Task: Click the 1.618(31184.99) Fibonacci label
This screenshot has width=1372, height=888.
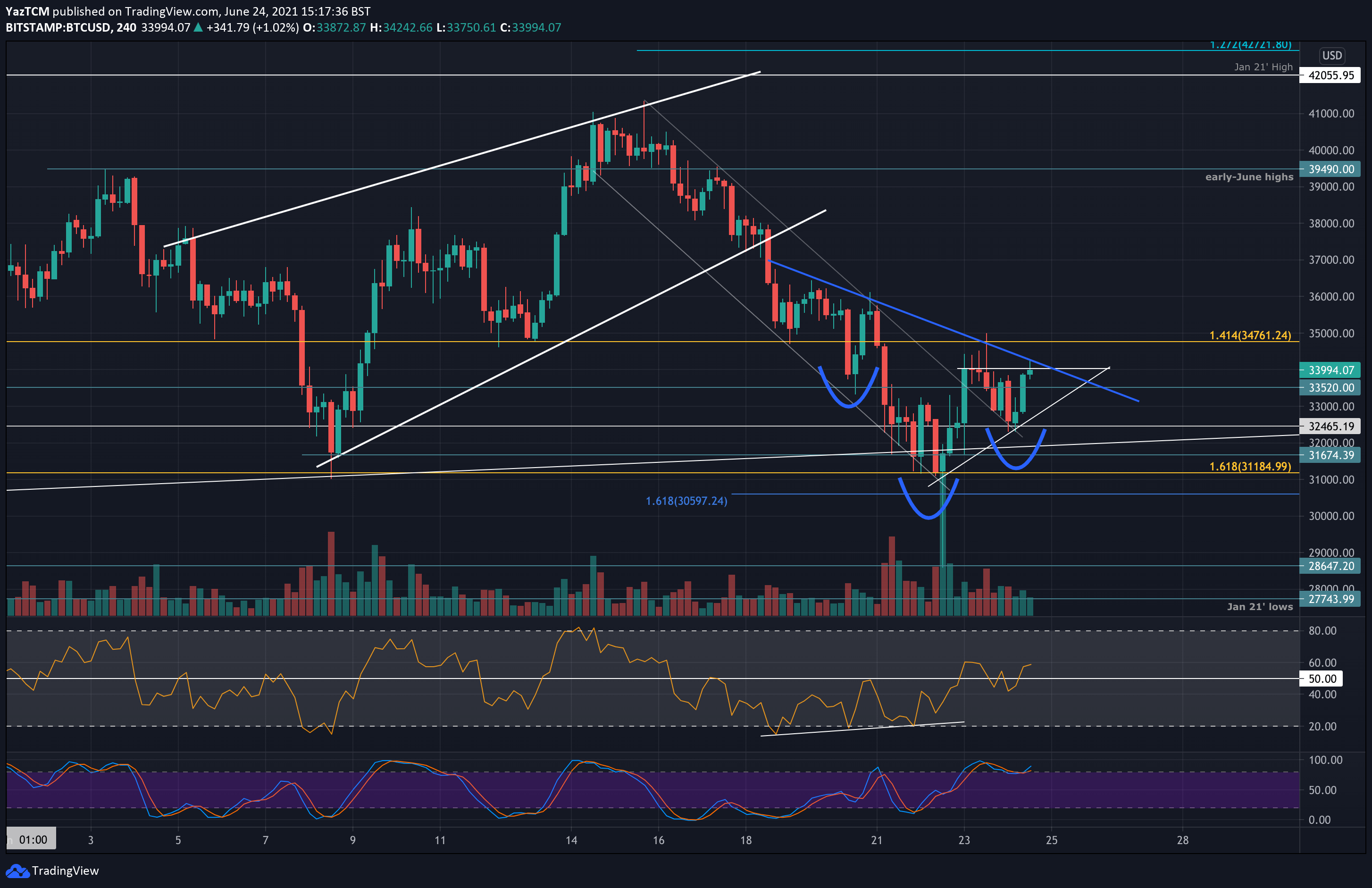Action: (x=1250, y=466)
